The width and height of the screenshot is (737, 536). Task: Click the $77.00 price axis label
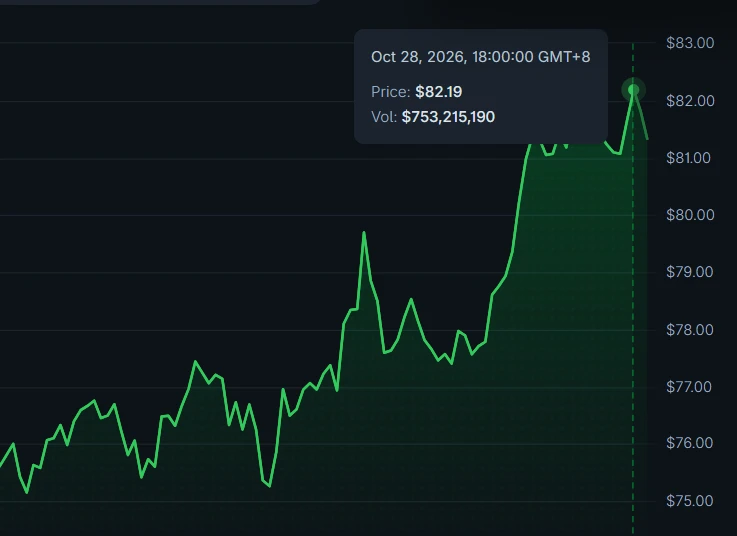click(689, 387)
